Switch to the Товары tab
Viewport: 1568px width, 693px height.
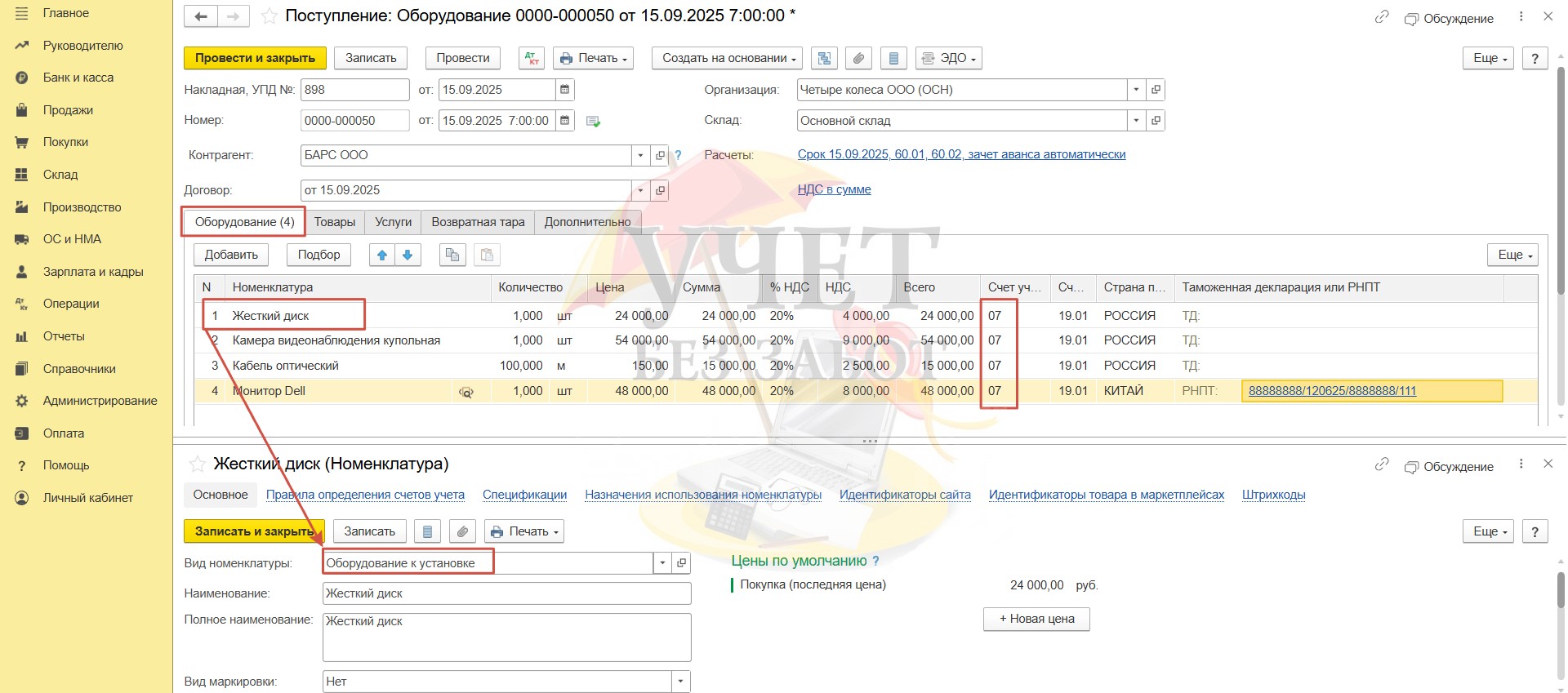coord(335,222)
